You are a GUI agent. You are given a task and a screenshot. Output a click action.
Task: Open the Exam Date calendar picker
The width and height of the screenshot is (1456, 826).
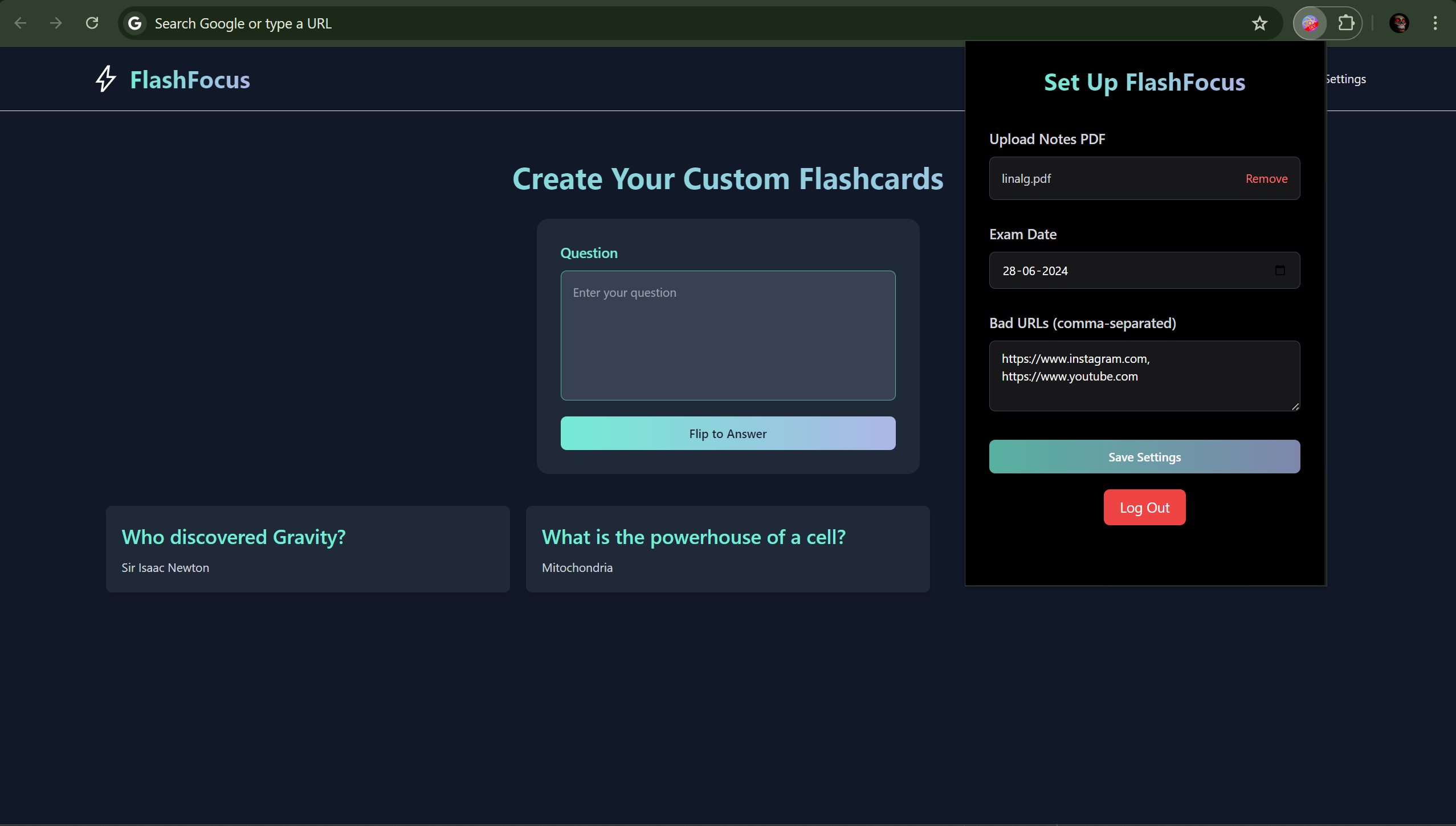1280,271
